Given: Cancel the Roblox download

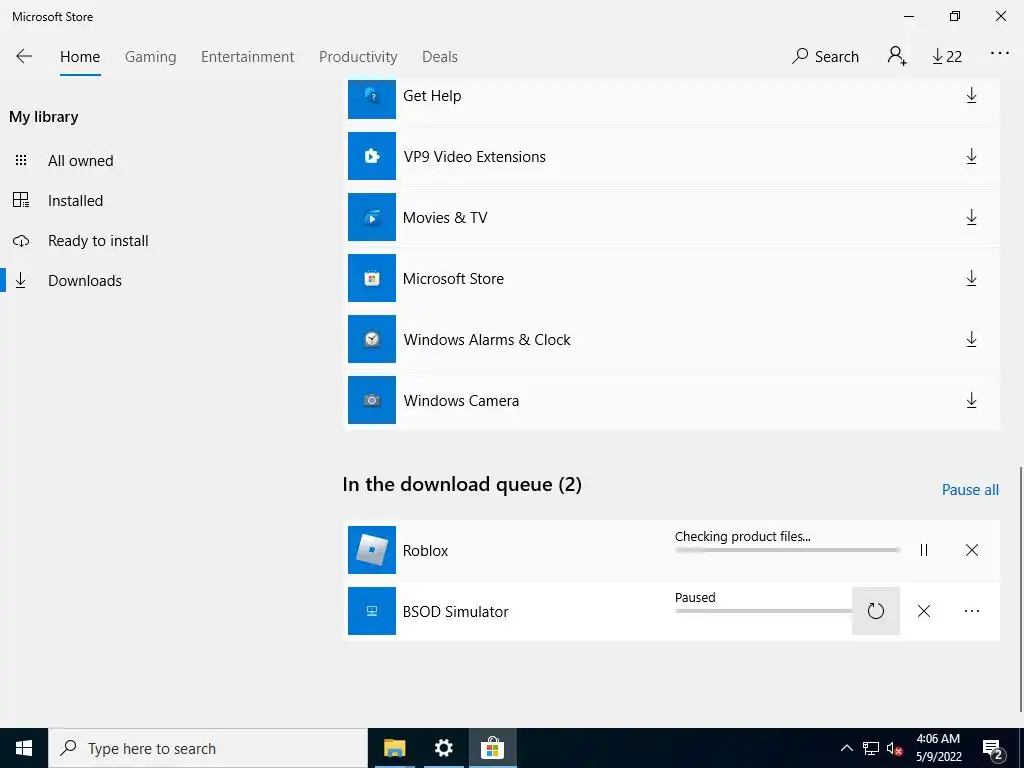Looking at the screenshot, I should coord(972,551).
